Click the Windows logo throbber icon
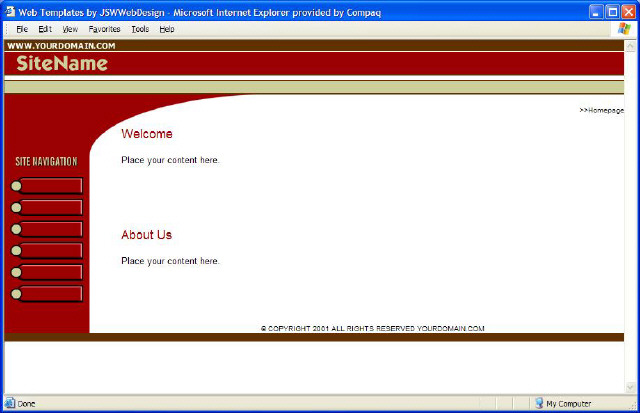Viewport: 640px width, 413px height. [x=625, y=29]
